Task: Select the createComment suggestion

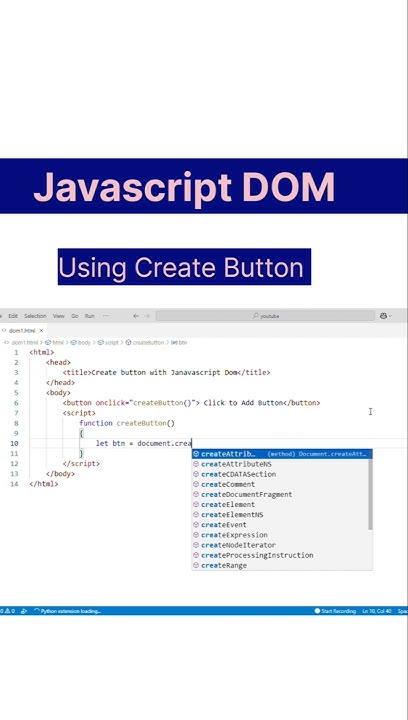Action: [x=280, y=484]
